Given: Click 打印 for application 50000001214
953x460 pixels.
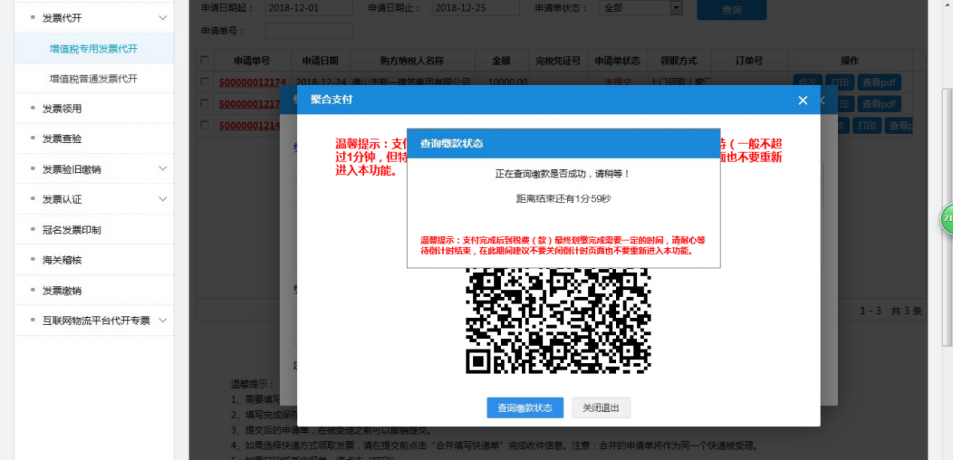Looking at the screenshot, I should pos(866,126).
